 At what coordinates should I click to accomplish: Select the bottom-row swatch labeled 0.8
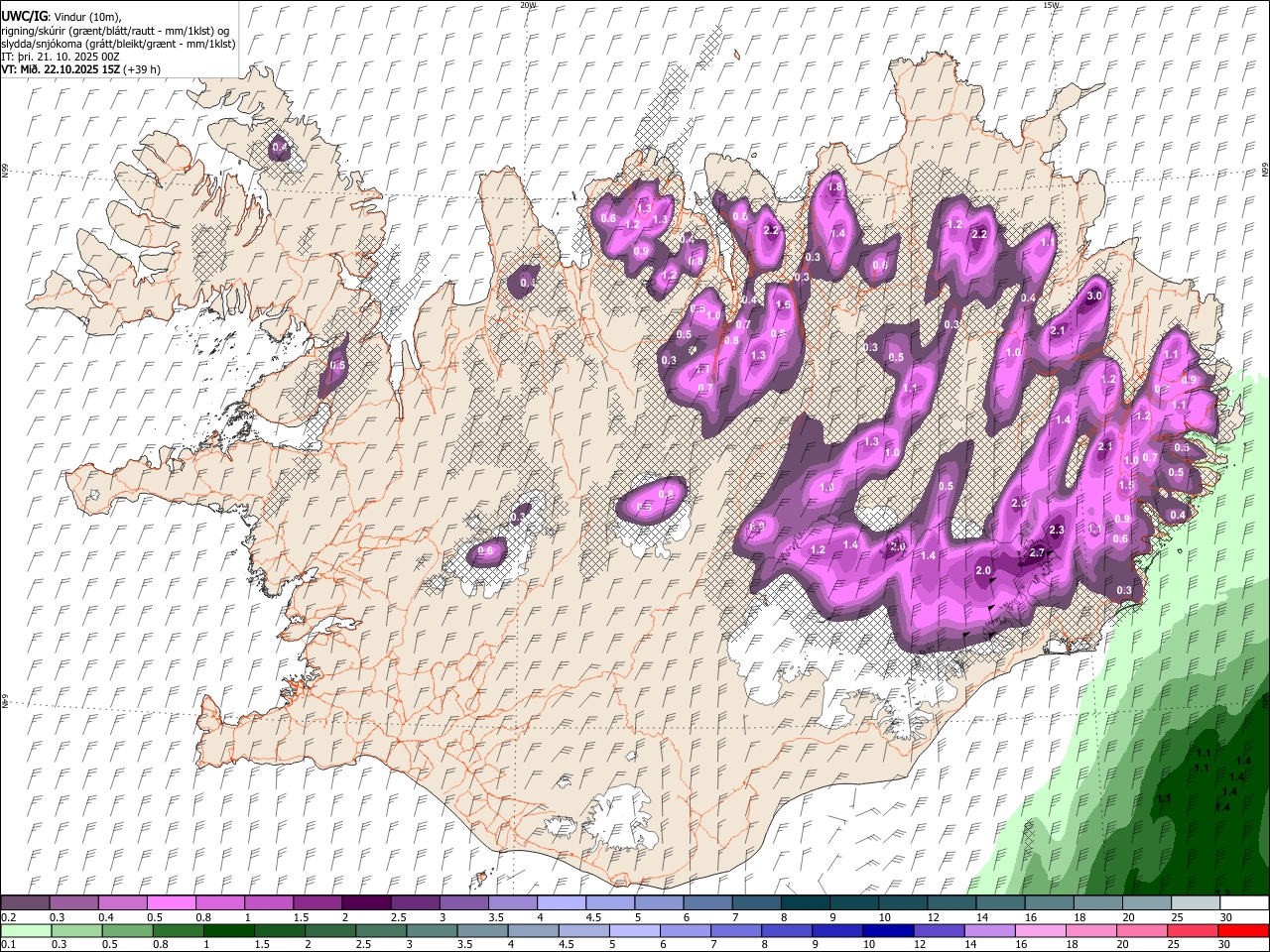pyautogui.click(x=179, y=930)
